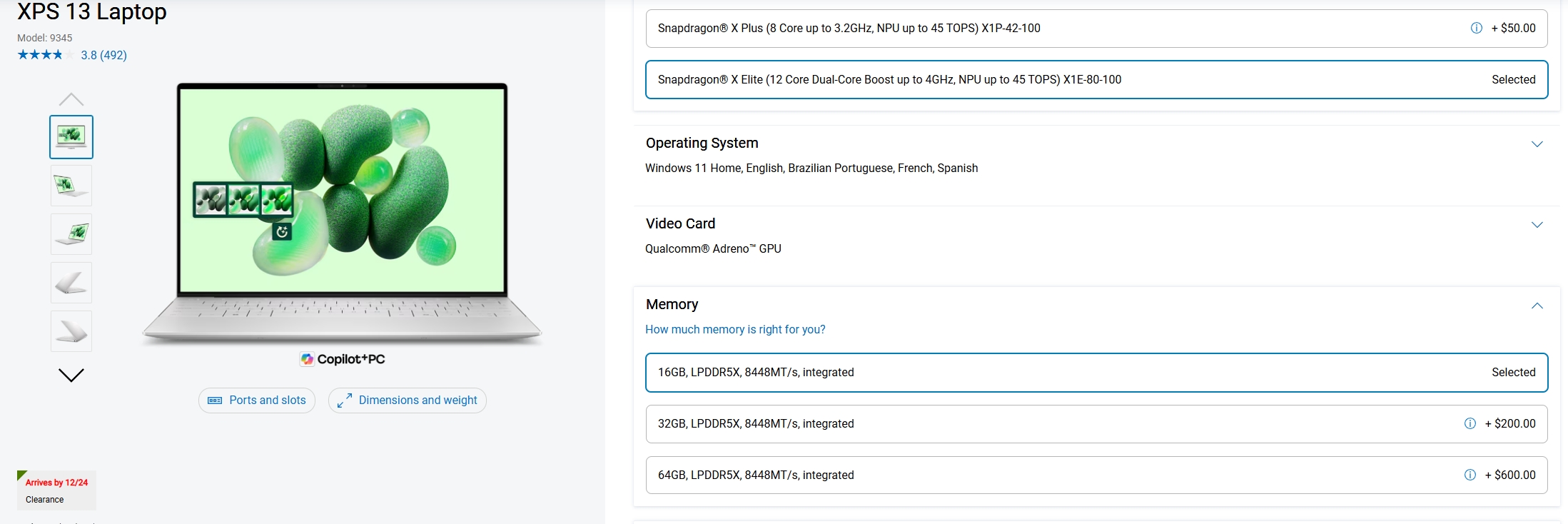
Task: Select the second laptop thumbnail image
Action: point(71,186)
